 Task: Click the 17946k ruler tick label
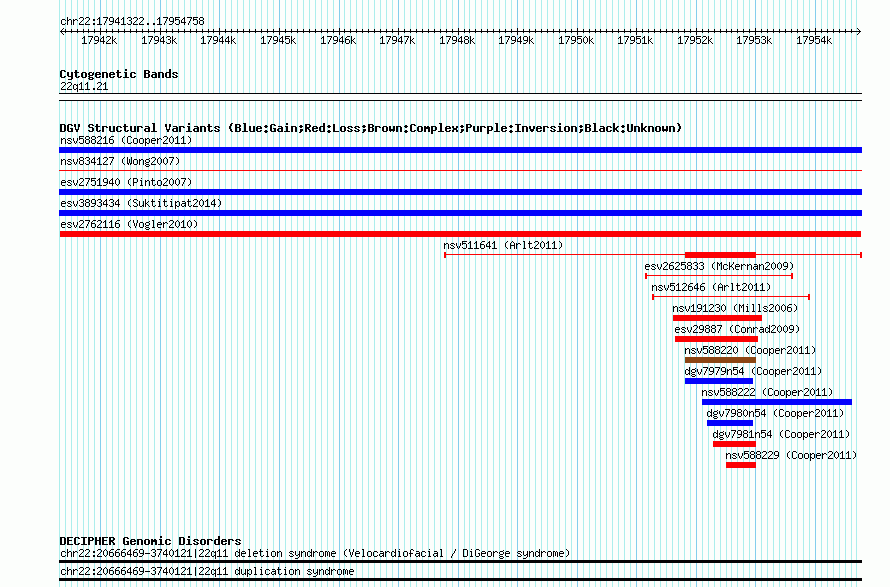[x=338, y=40]
